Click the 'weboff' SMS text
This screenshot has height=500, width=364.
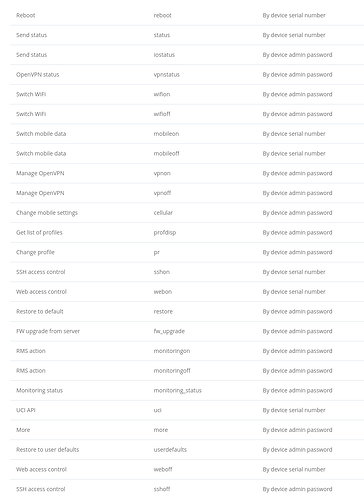pos(163,469)
